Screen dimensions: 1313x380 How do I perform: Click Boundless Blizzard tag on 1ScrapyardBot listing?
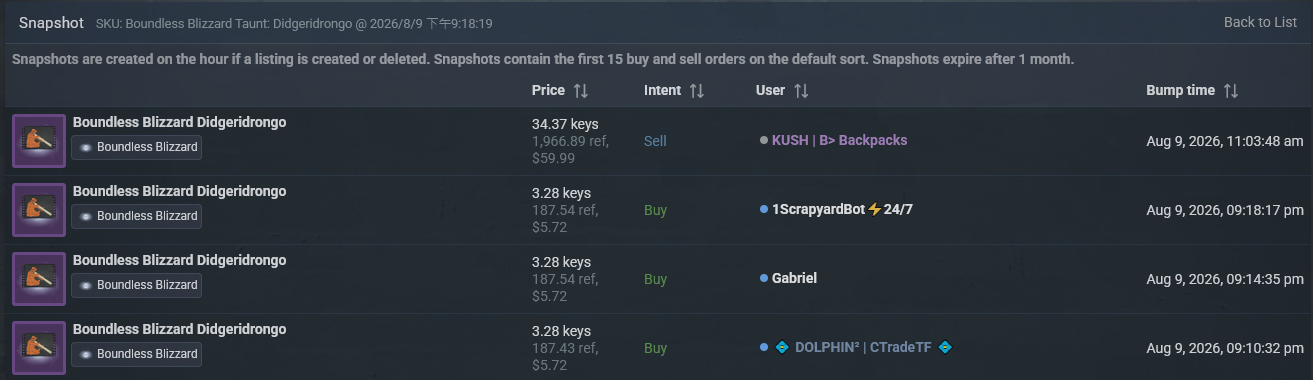(x=137, y=216)
